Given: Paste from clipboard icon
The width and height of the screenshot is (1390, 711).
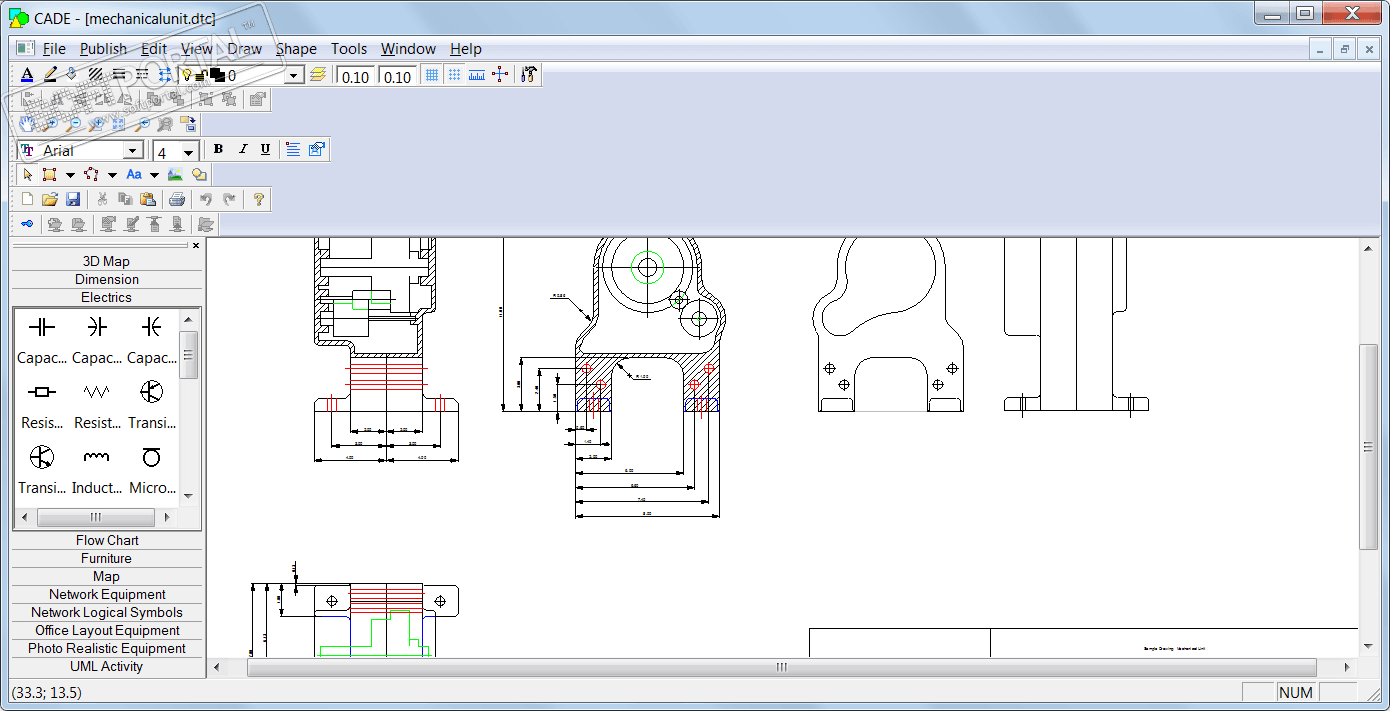Looking at the screenshot, I should tap(148, 199).
